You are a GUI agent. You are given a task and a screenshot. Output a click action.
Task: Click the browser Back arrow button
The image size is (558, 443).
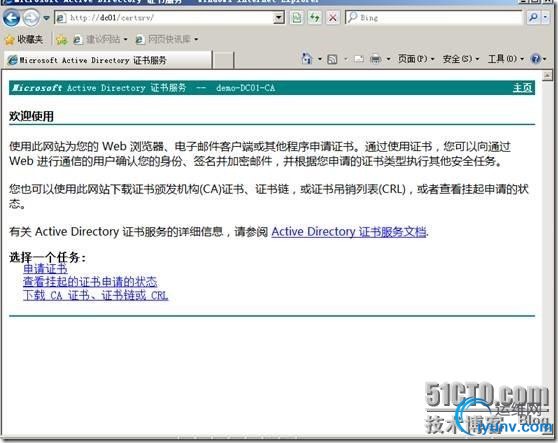pyautogui.click(x=11, y=18)
